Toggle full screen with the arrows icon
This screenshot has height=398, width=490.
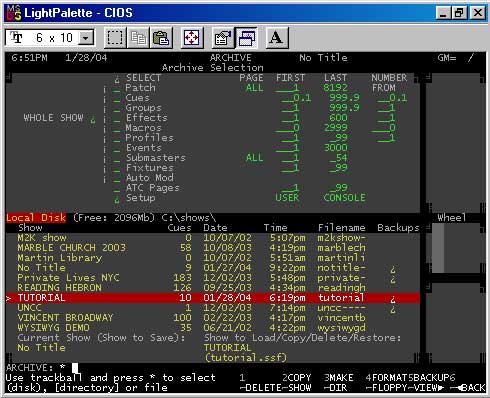tap(192, 38)
